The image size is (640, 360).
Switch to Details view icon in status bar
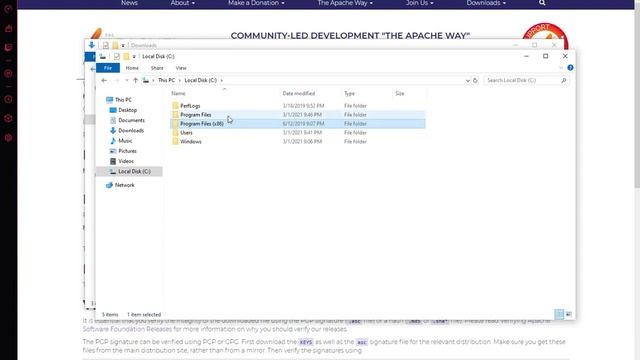tap(559, 314)
